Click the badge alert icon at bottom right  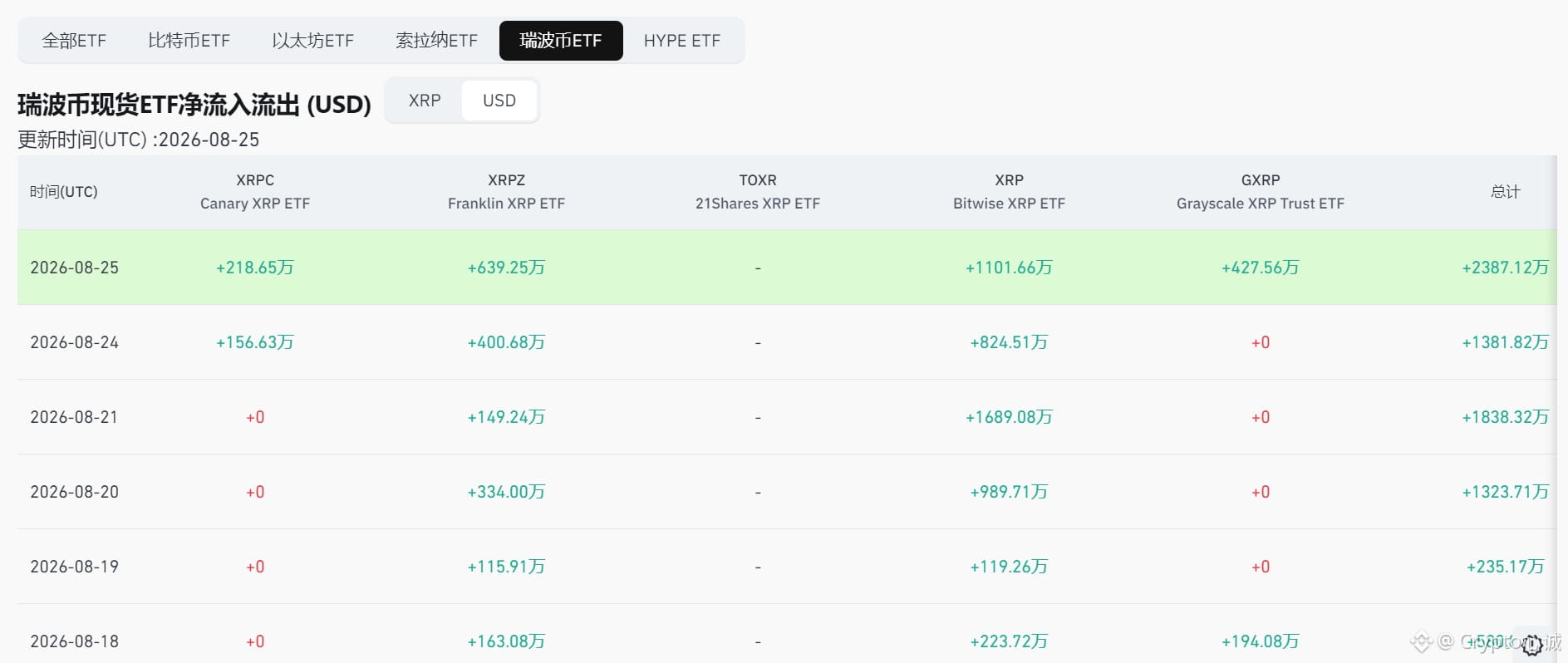coord(1532,645)
